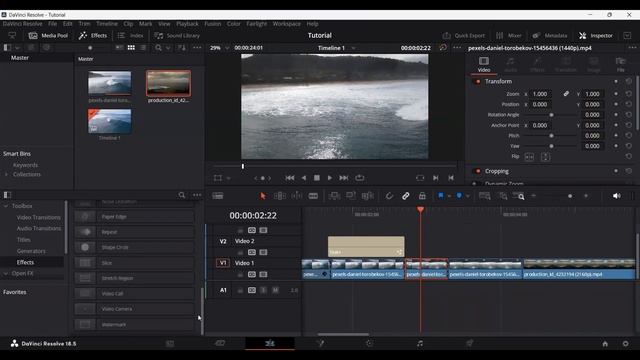Select the Blade Edit Mode tool
The height and width of the screenshot is (360, 640).
point(313,196)
